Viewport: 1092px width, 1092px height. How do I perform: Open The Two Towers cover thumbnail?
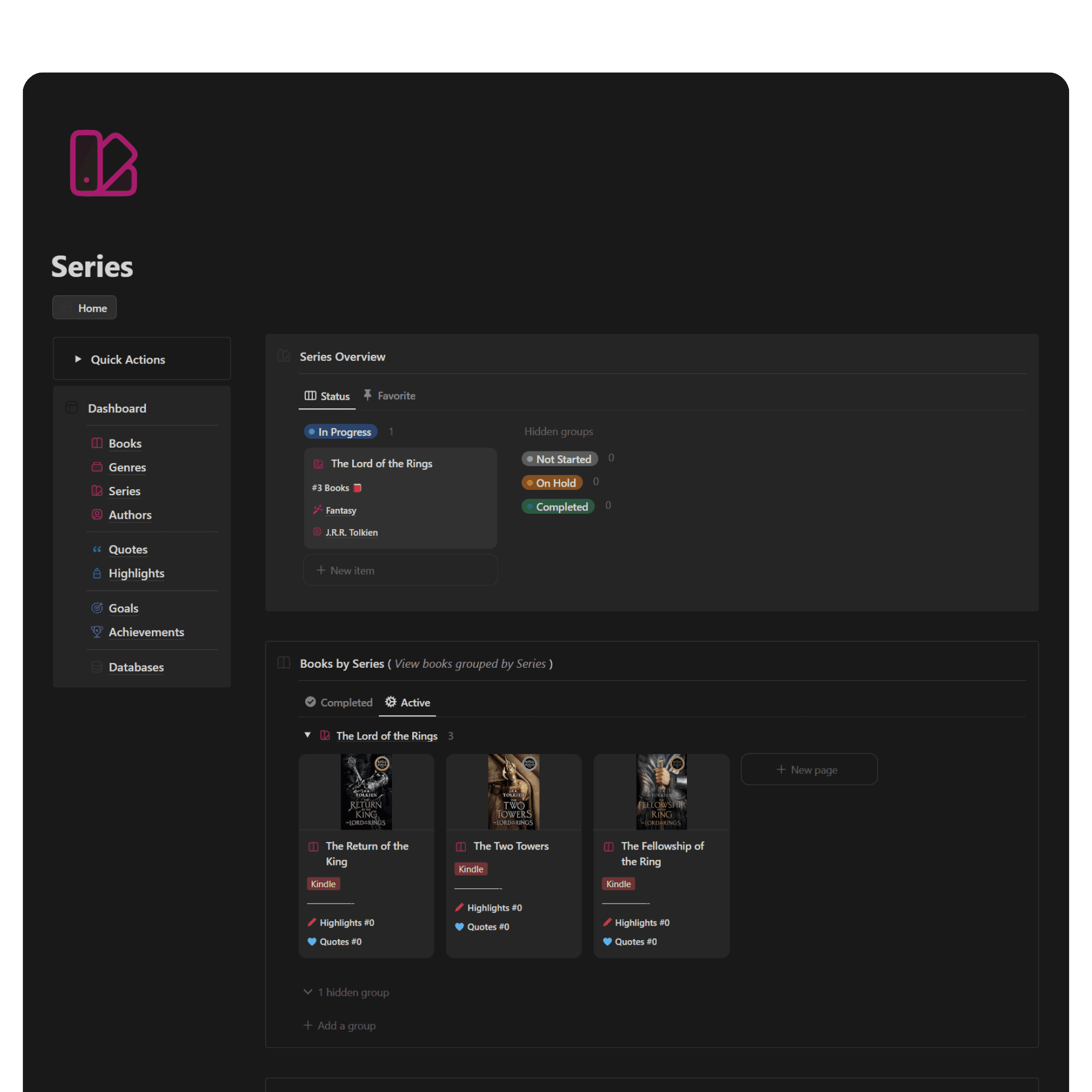coord(513,791)
